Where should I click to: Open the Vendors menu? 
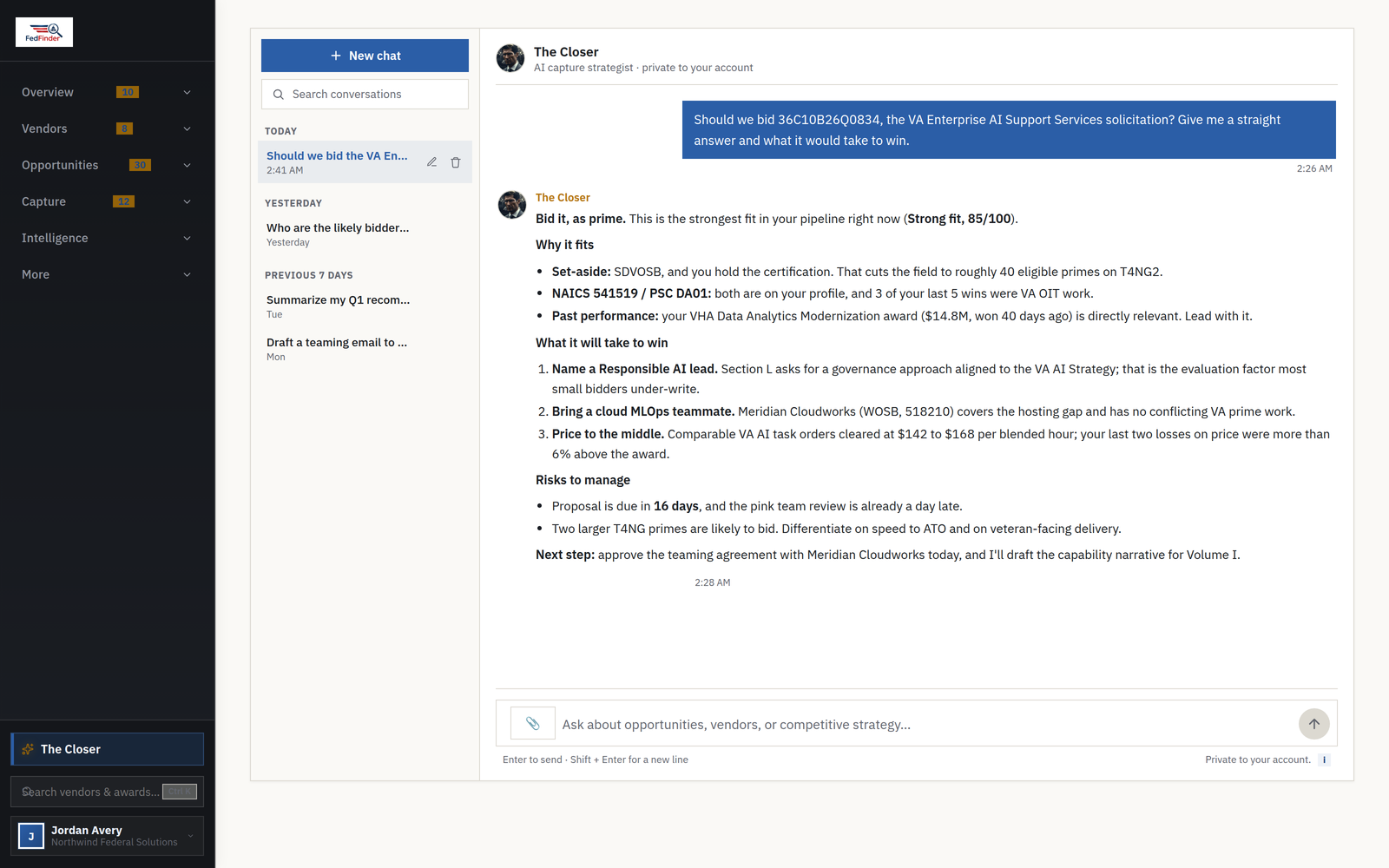point(107,128)
